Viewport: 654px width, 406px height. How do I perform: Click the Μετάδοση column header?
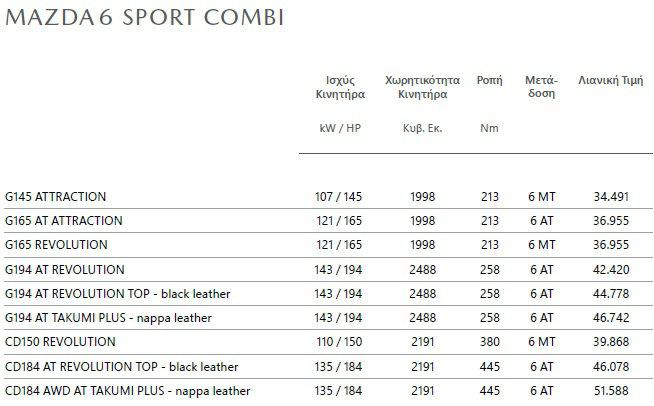coord(541,86)
